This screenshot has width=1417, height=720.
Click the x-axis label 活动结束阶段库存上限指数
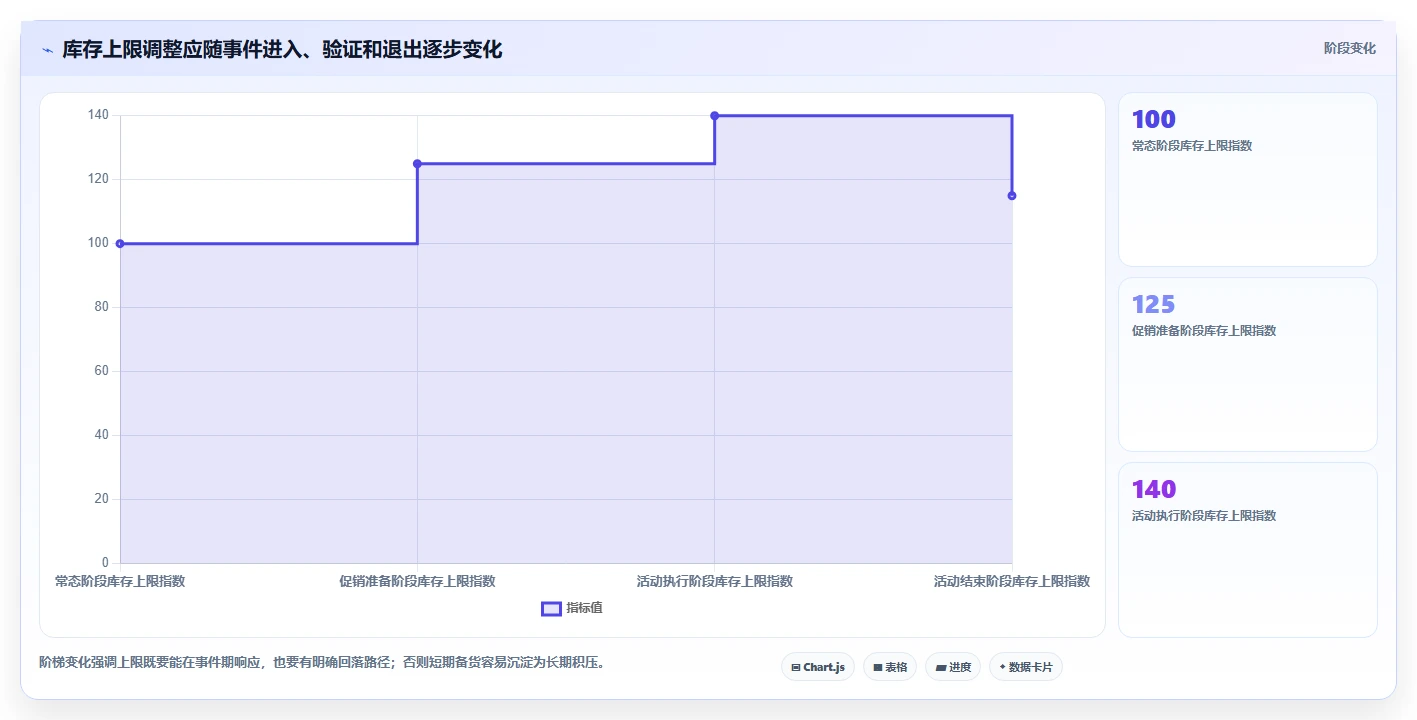(x=1012, y=581)
